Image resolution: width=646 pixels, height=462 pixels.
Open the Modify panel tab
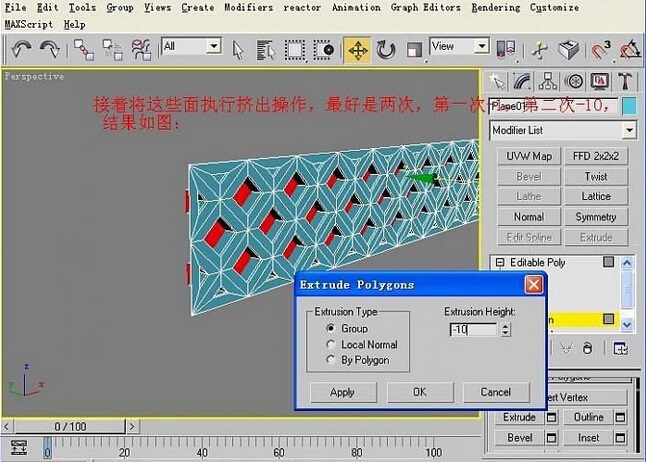click(522, 82)
